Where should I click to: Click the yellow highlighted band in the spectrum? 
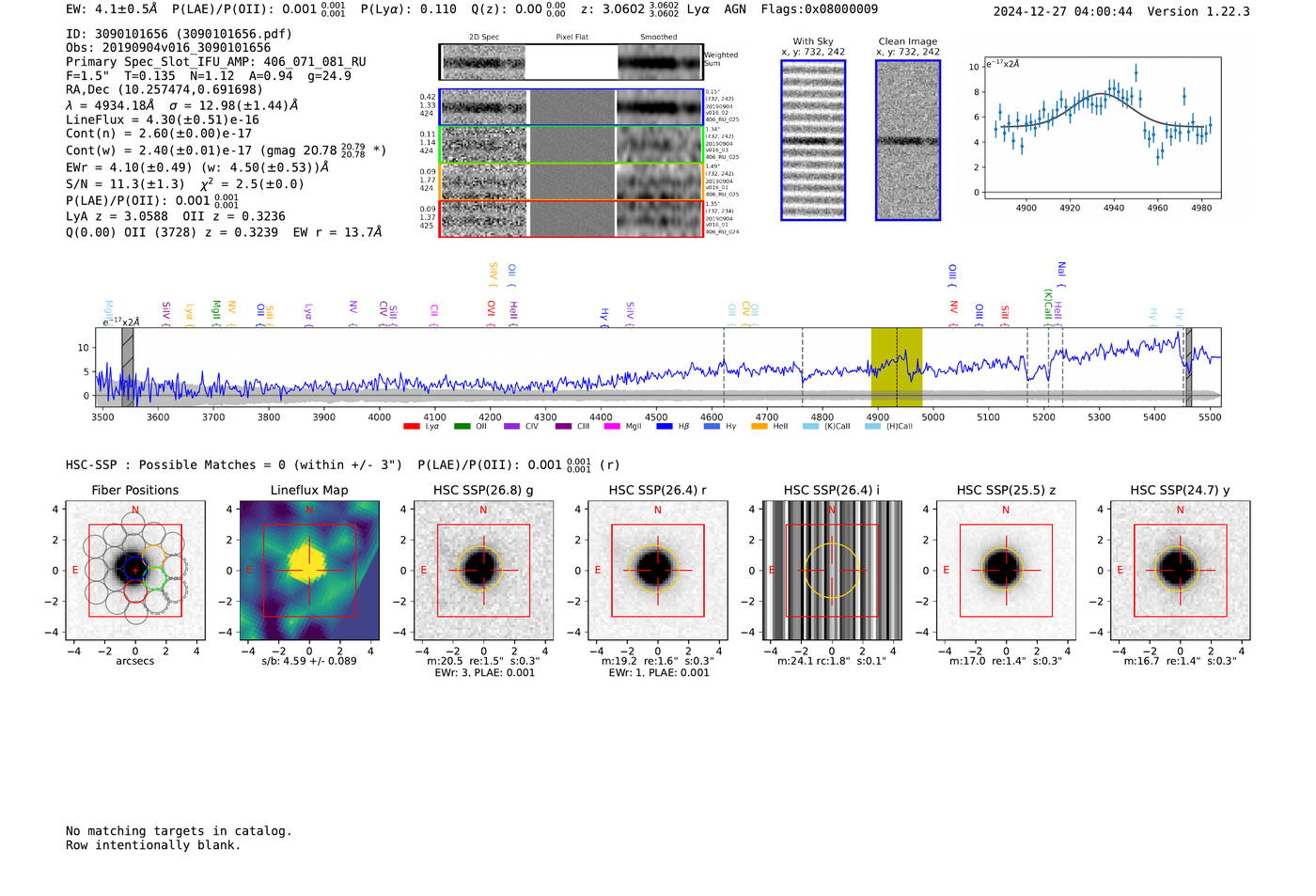897,367
